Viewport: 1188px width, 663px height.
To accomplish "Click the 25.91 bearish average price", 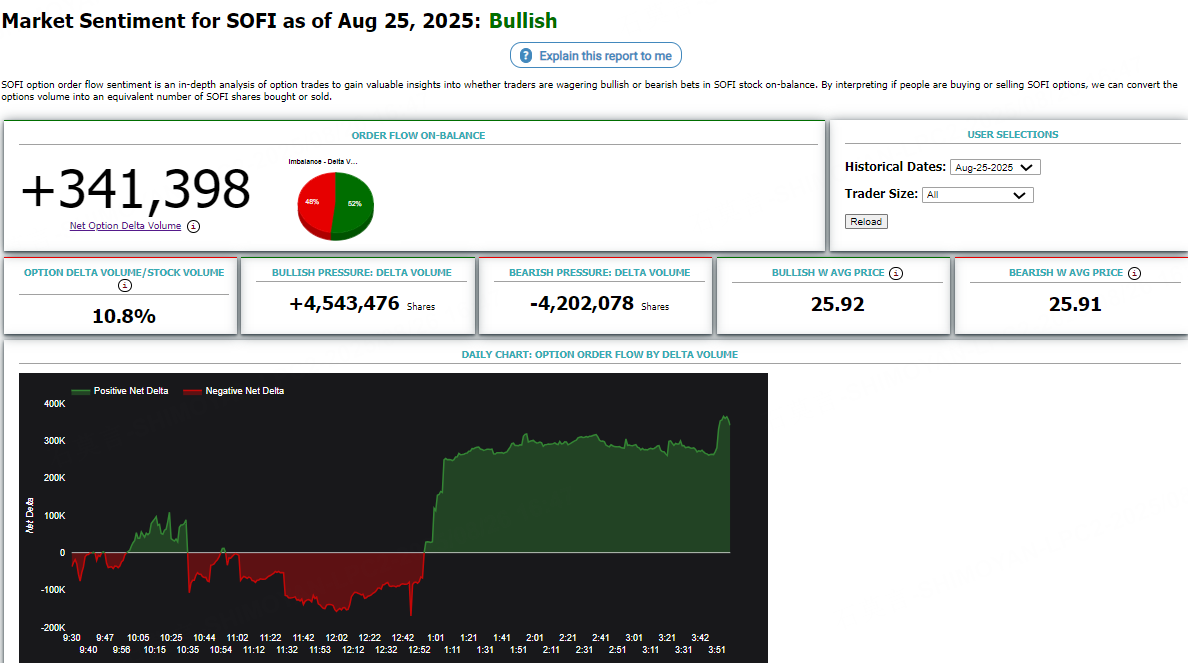I will pos(1075,305).
